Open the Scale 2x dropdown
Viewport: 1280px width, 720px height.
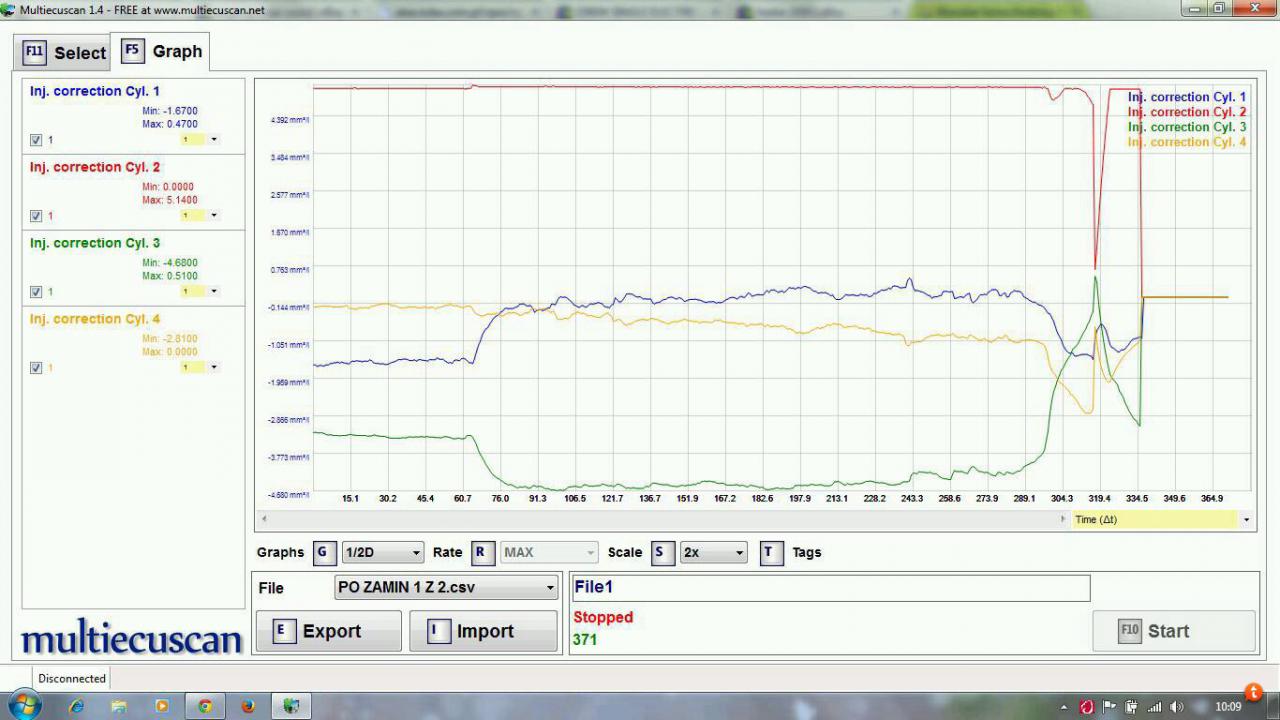713,552
